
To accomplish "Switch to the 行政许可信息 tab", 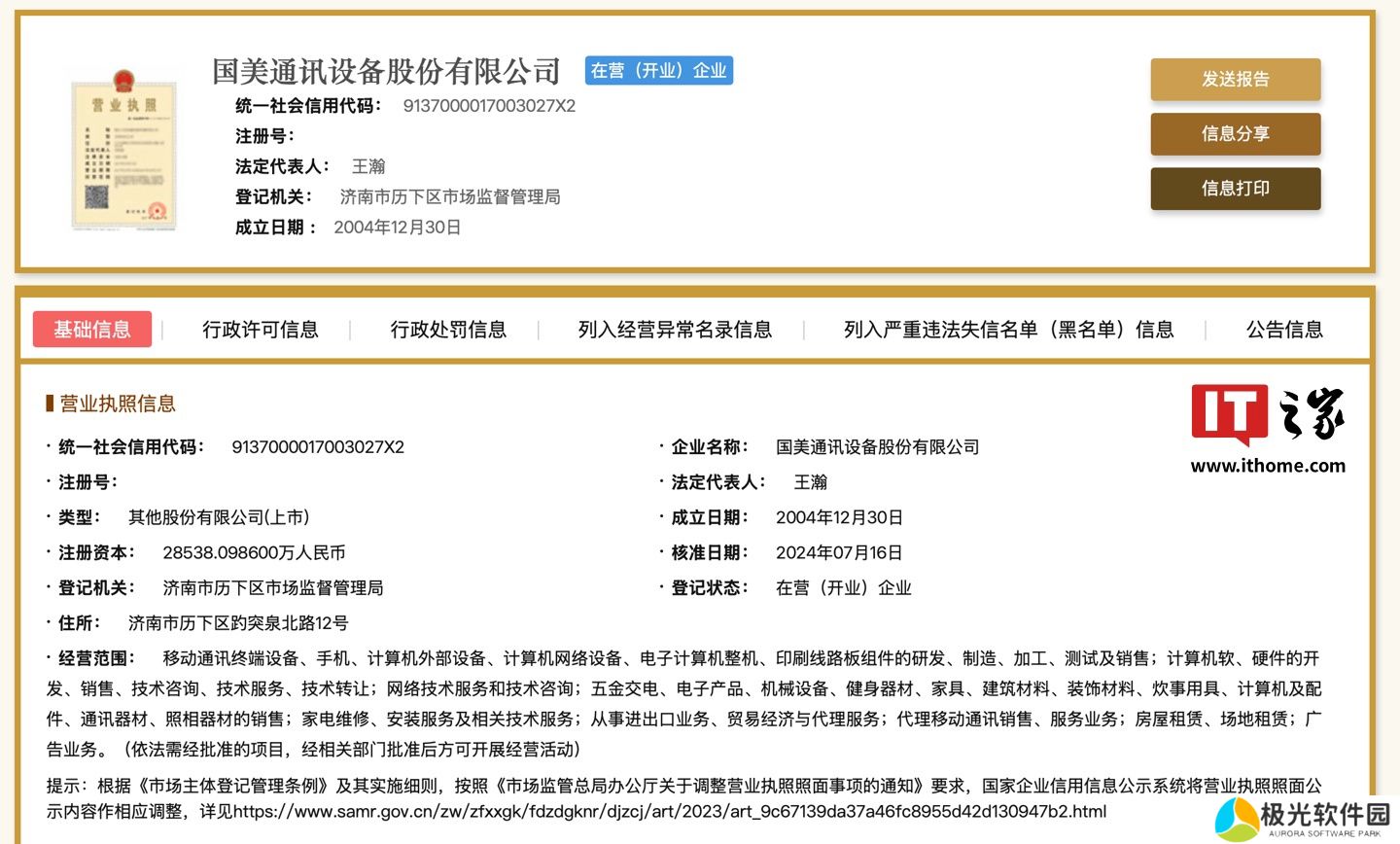I will [x=260, y=330].
